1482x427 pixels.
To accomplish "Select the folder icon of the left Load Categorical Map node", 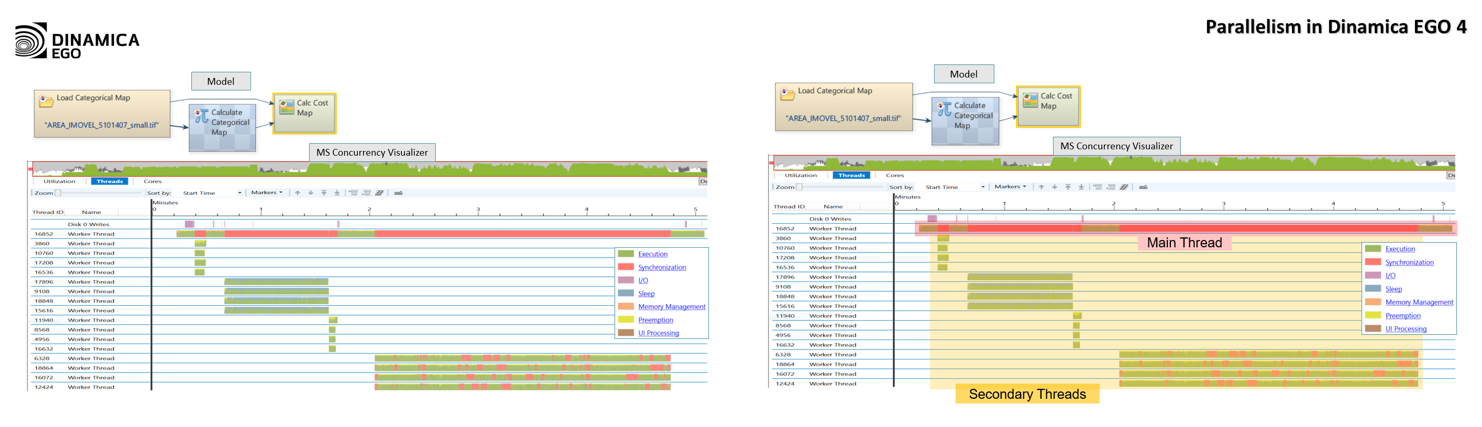I will point(47,101).
